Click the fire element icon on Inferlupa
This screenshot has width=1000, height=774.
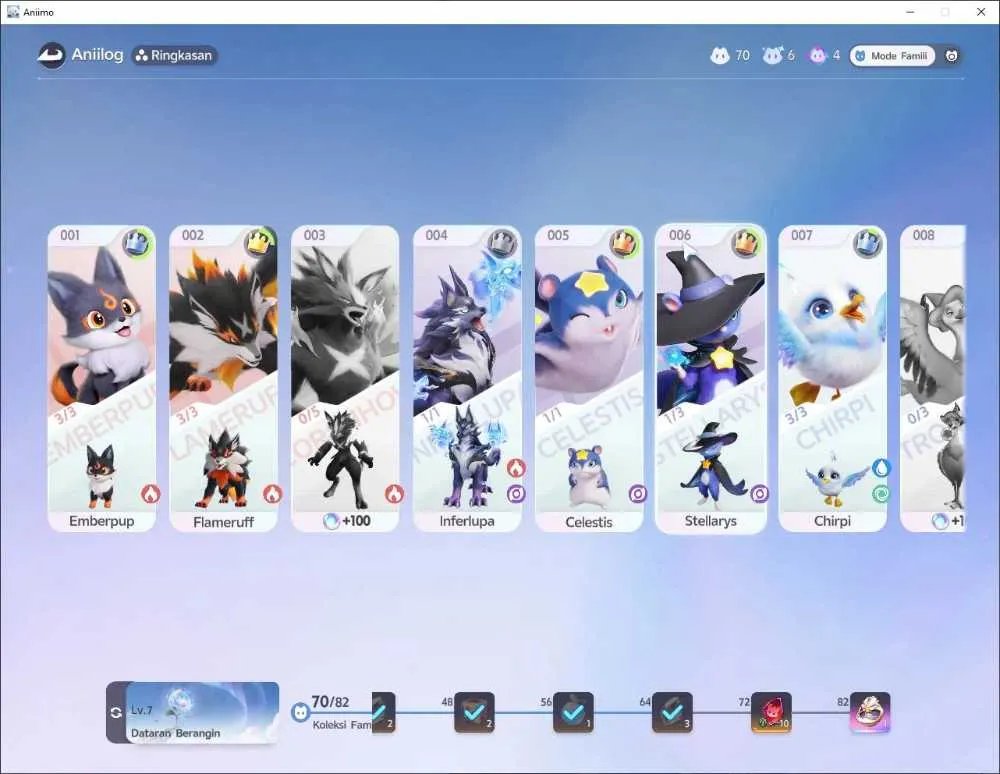click(x=516, y=468)
